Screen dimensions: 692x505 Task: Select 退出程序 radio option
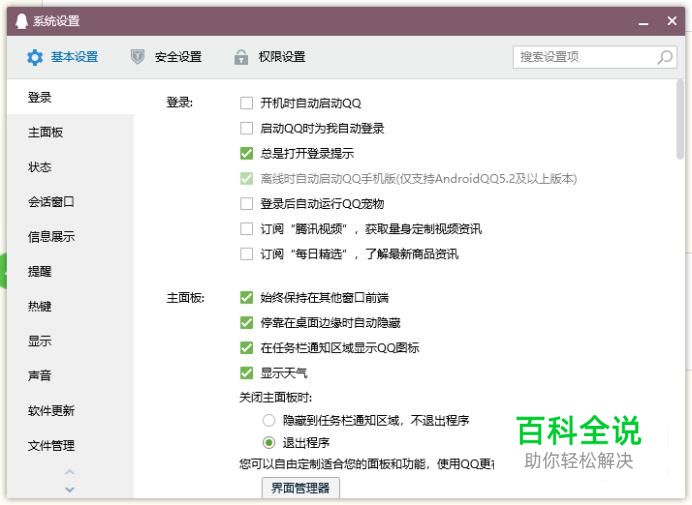[269, 442]
